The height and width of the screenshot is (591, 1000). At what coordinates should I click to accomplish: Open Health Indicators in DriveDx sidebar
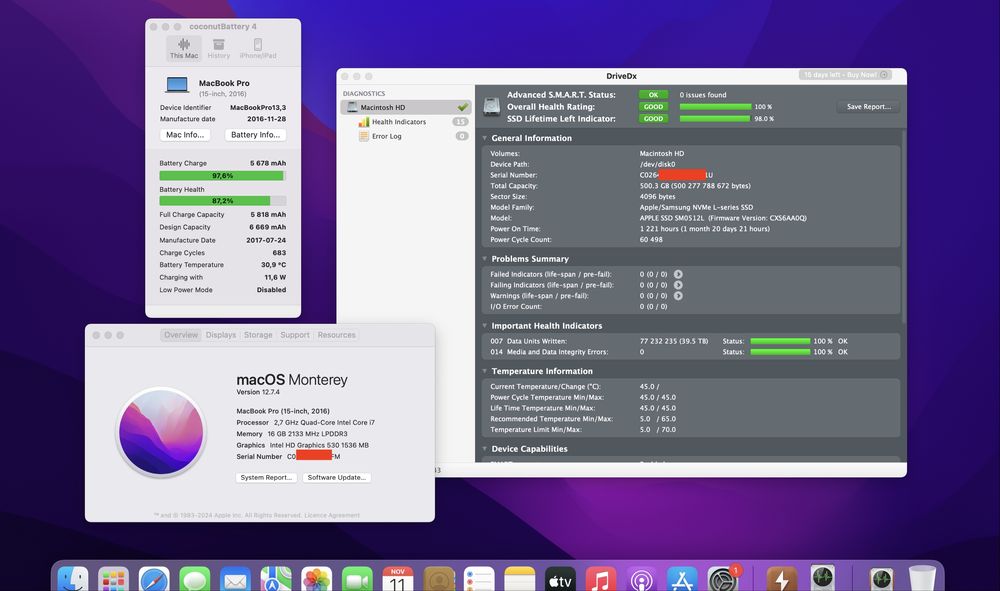399,122
